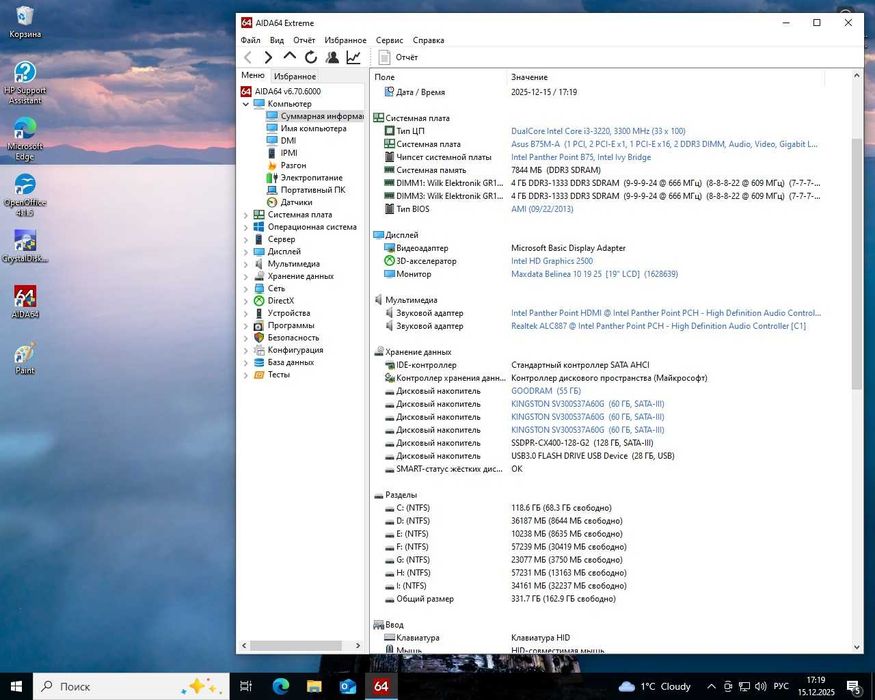Select AIDA64 v6.70.6000 root node
The image size is (875, 700).
[x=287, y=91]
